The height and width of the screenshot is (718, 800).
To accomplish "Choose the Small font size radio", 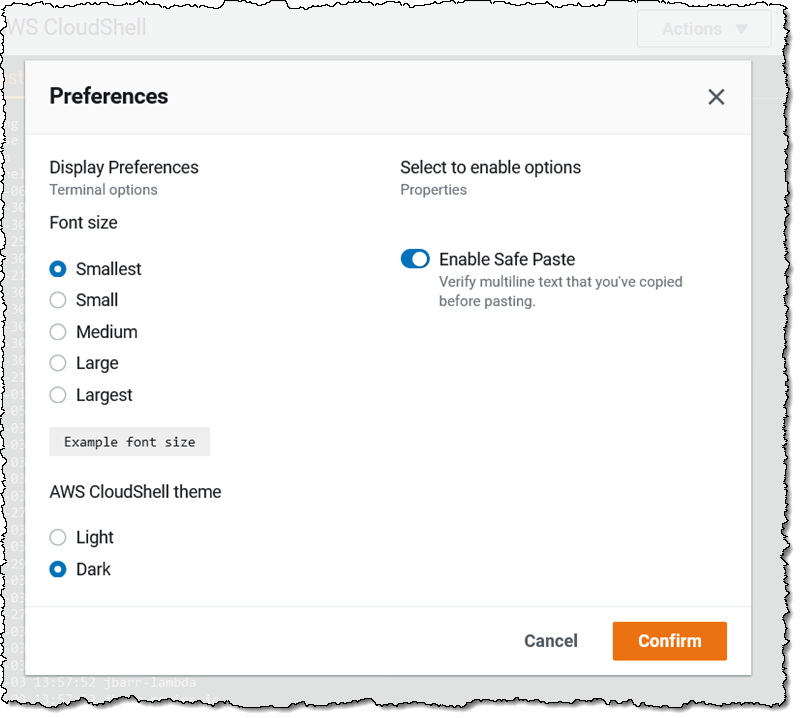I will [58, 300].
